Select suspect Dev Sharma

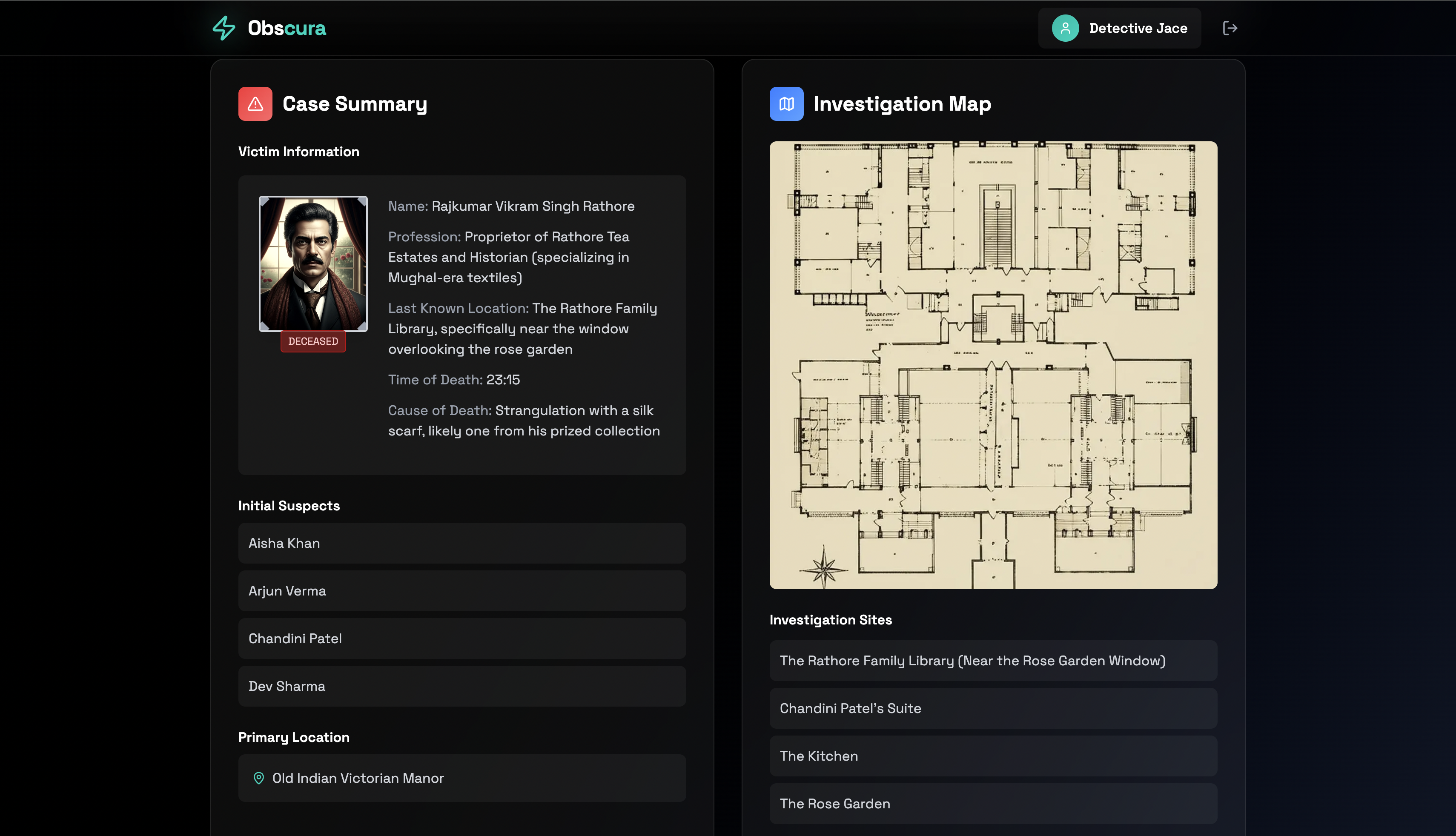(461, 686)
